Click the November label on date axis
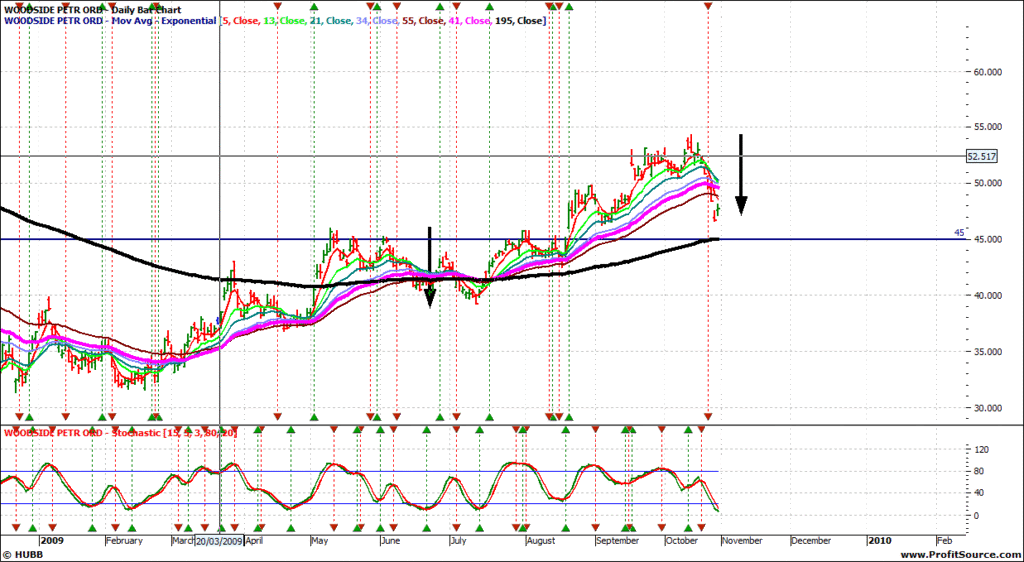This screenshot has height=562, width=1024. 743,541
